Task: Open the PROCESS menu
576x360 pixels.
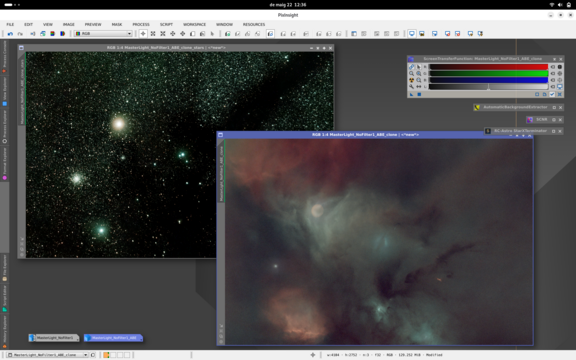Action: (141, 24)
